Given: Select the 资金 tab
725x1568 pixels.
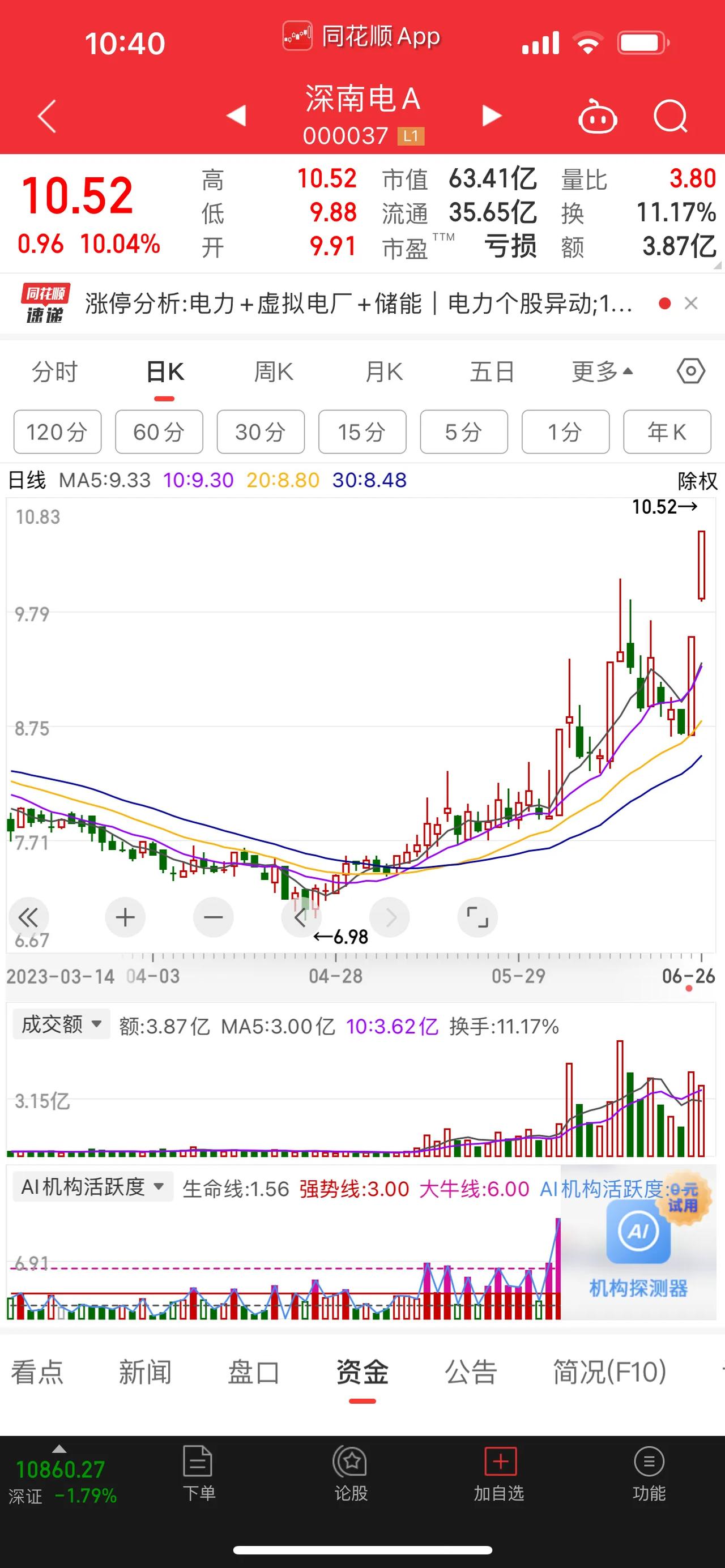Looking at the screenshot, I should (x=362, y=1372).
